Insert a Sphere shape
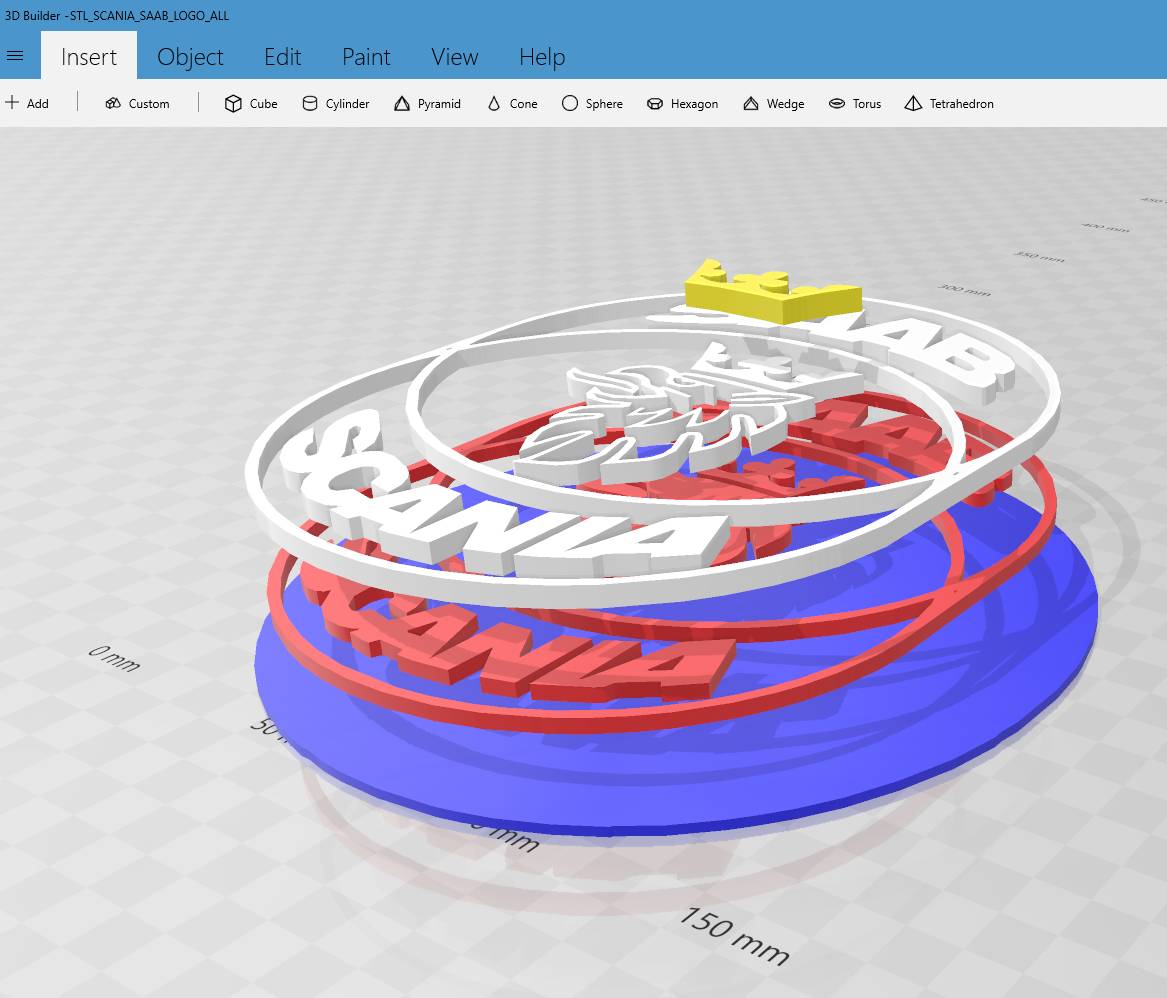Image resolution: width=1167 pixels, height=998 pixels. click(x=592, y=103)
